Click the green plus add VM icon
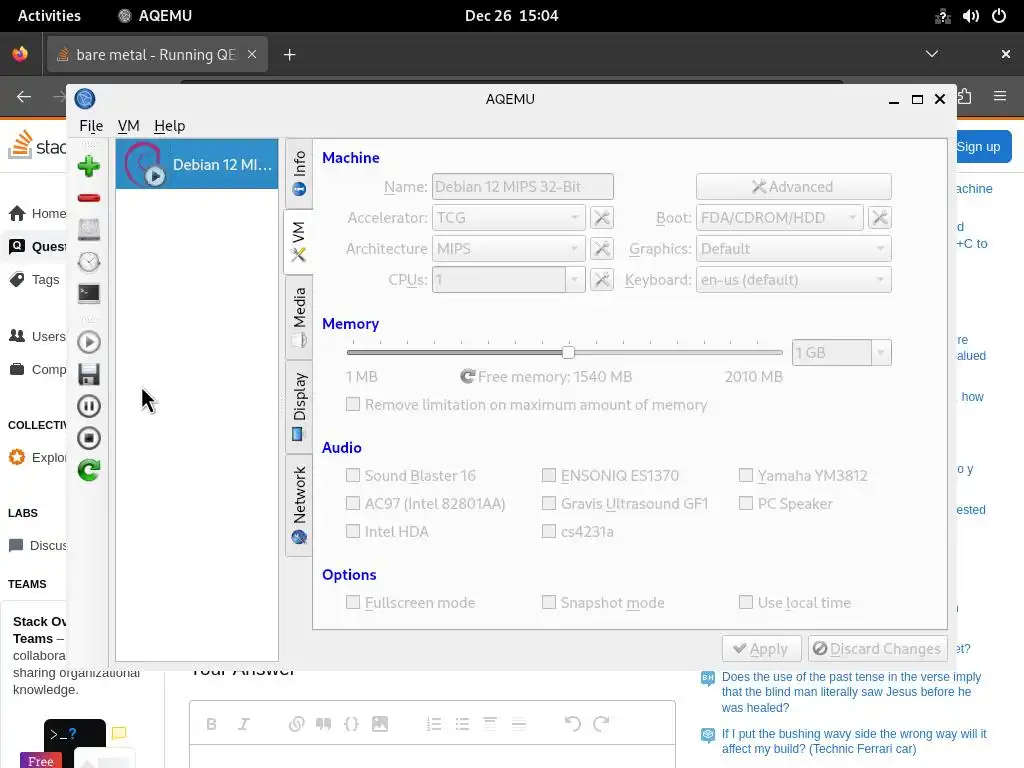 coord(89,166)
